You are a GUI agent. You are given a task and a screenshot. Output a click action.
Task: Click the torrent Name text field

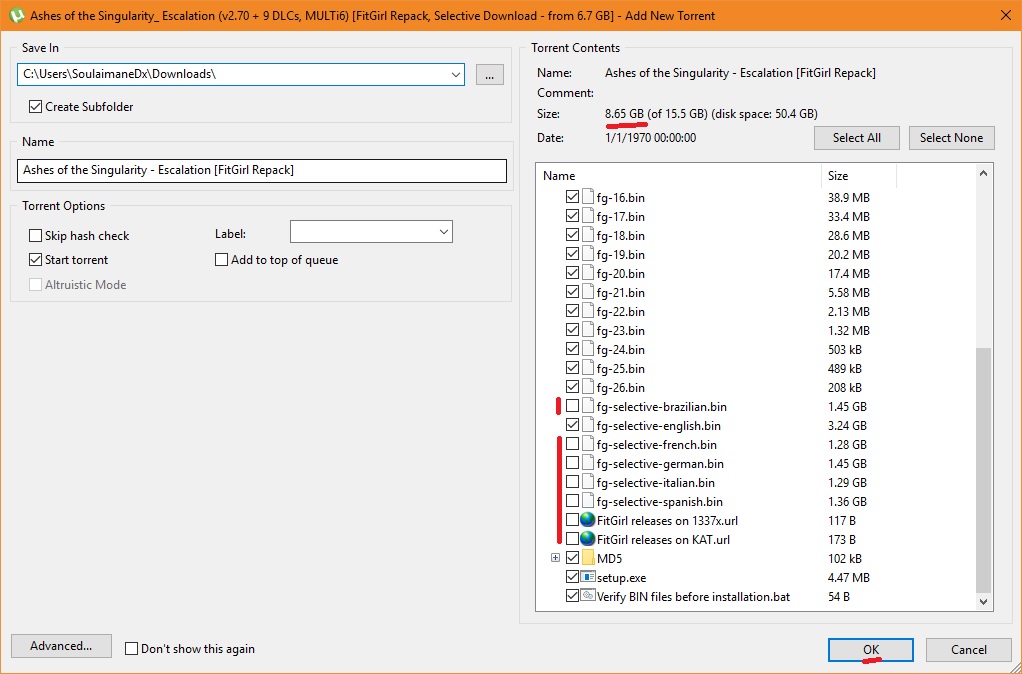[262, 170]
